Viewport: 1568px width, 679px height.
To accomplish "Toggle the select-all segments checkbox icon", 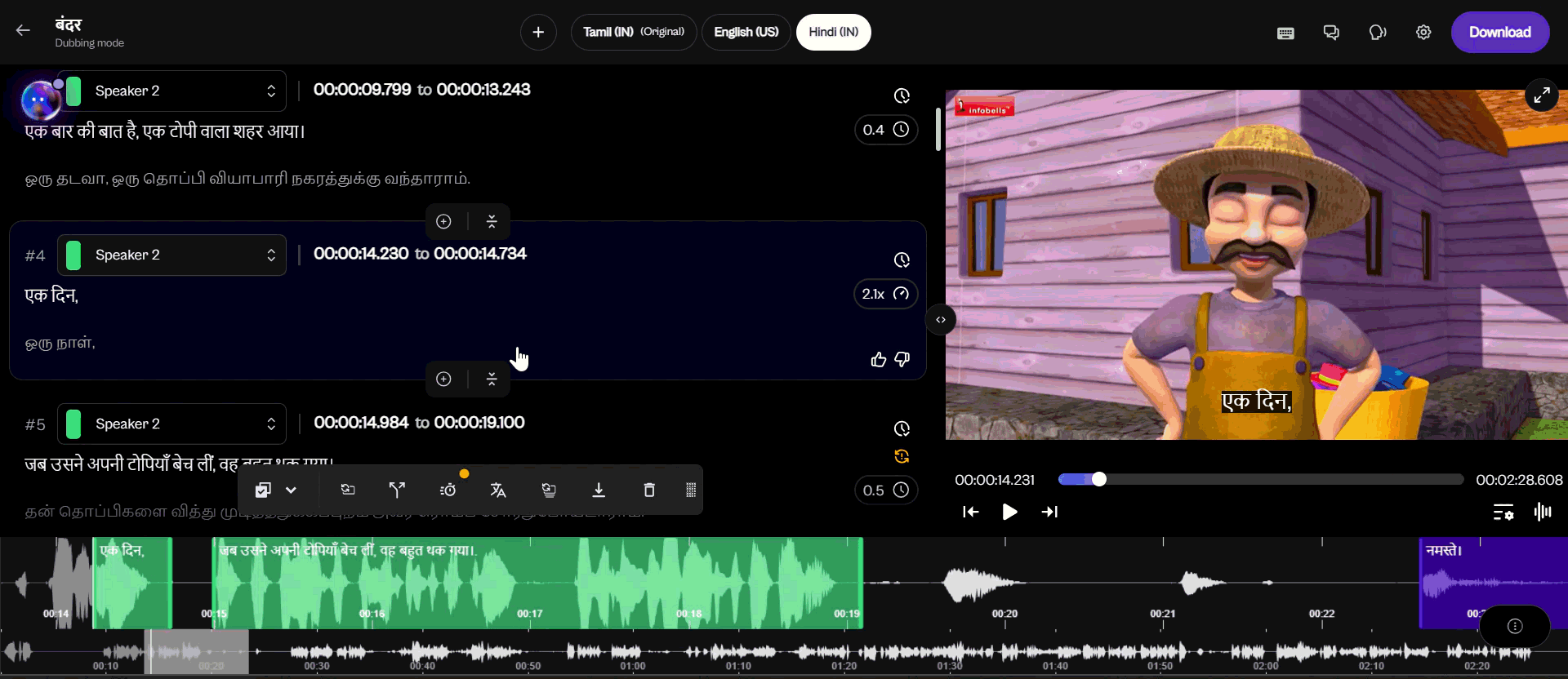I will click(x=263, y=490).
